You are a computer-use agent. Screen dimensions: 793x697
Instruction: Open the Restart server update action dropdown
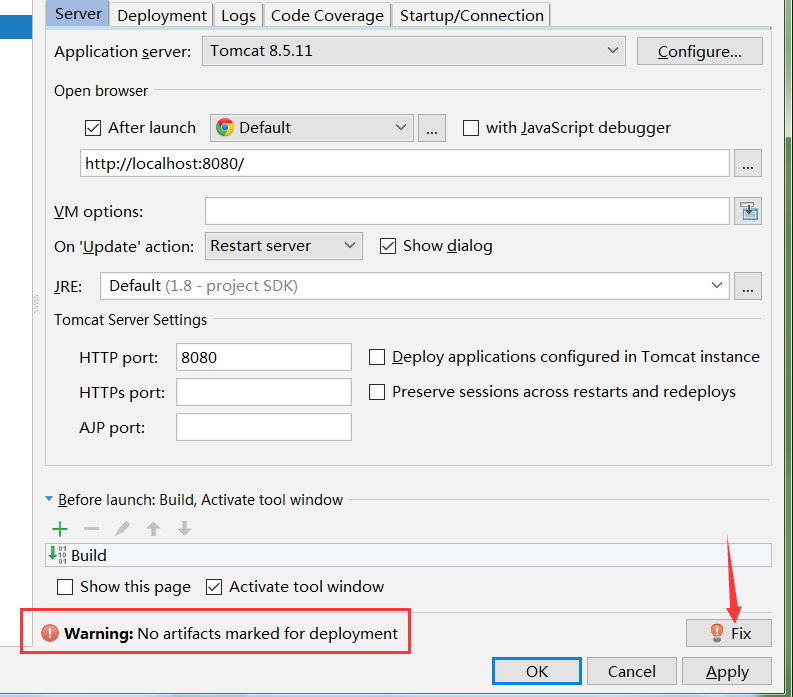(x=284, y=246)
